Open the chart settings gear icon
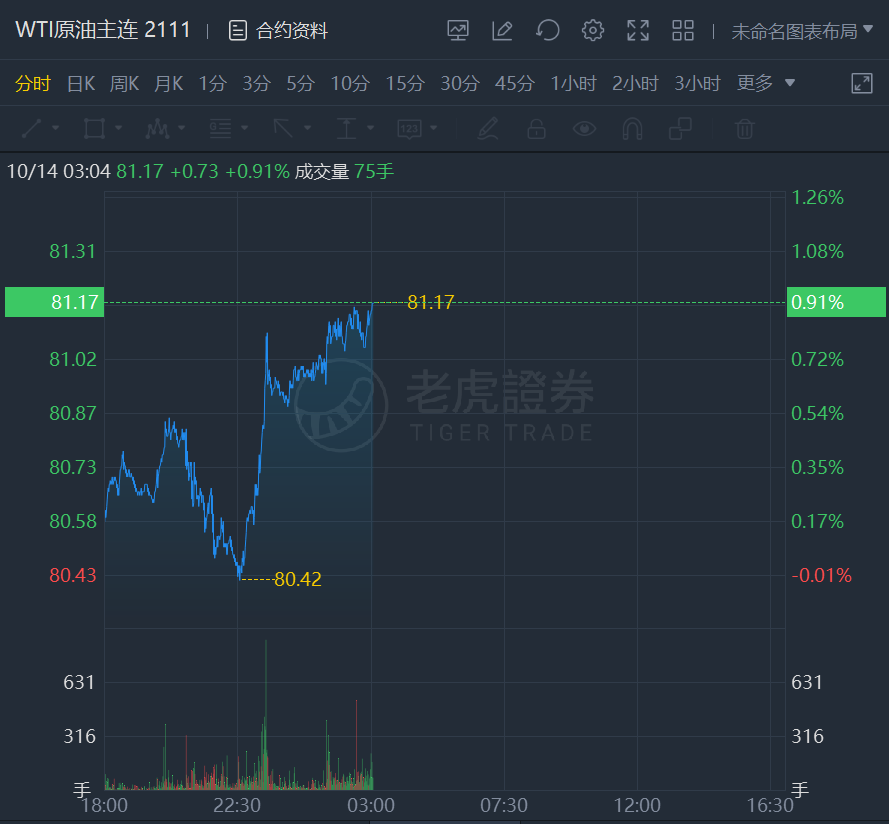 (x=592, y=31)
